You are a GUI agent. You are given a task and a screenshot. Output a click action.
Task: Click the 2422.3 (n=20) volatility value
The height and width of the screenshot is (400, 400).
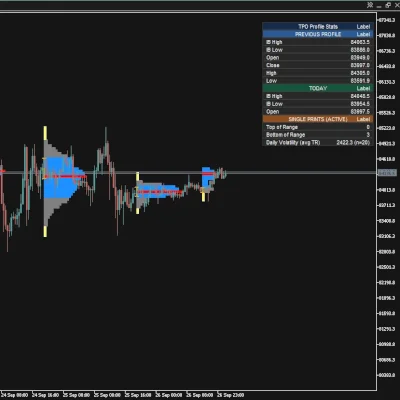coord(353,143)
